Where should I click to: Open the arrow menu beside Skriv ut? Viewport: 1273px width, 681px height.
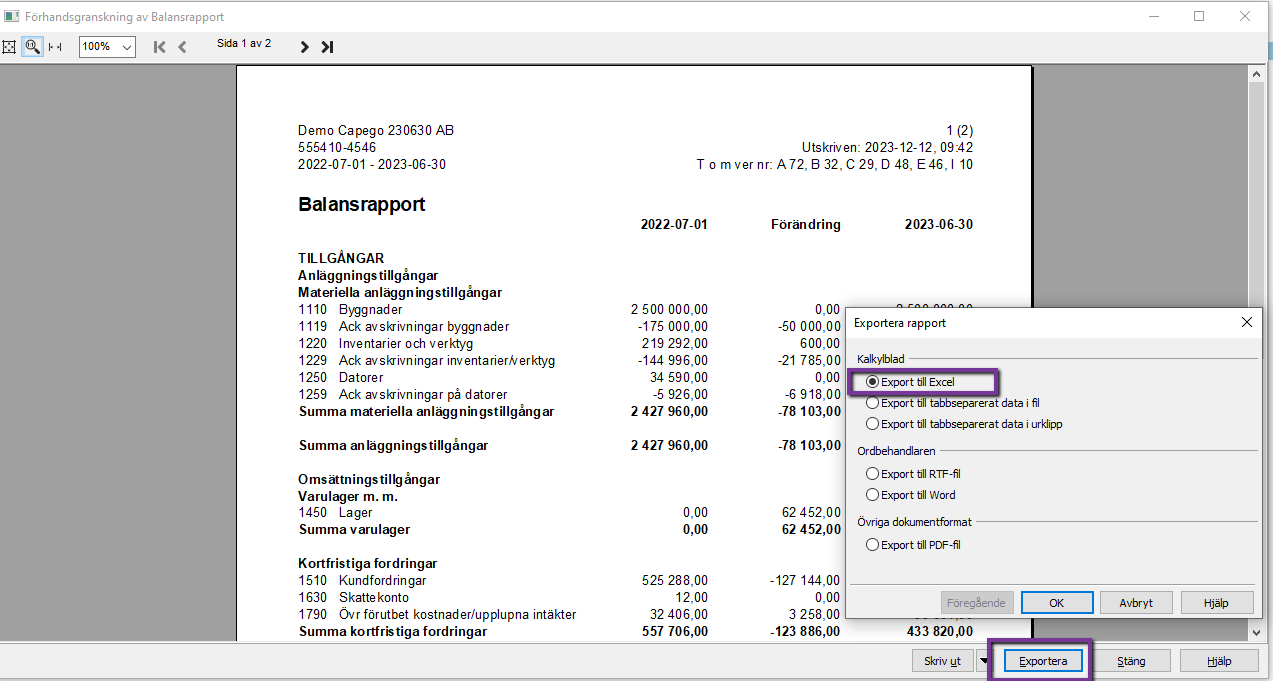pos(982,661)
